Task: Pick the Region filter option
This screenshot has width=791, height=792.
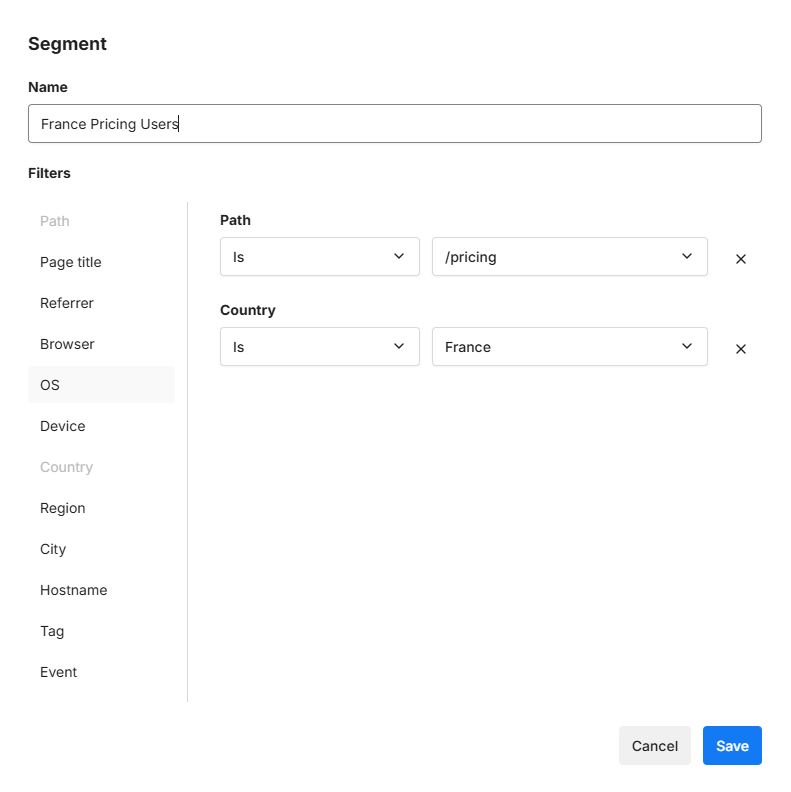Action: [x=63, y=508]
